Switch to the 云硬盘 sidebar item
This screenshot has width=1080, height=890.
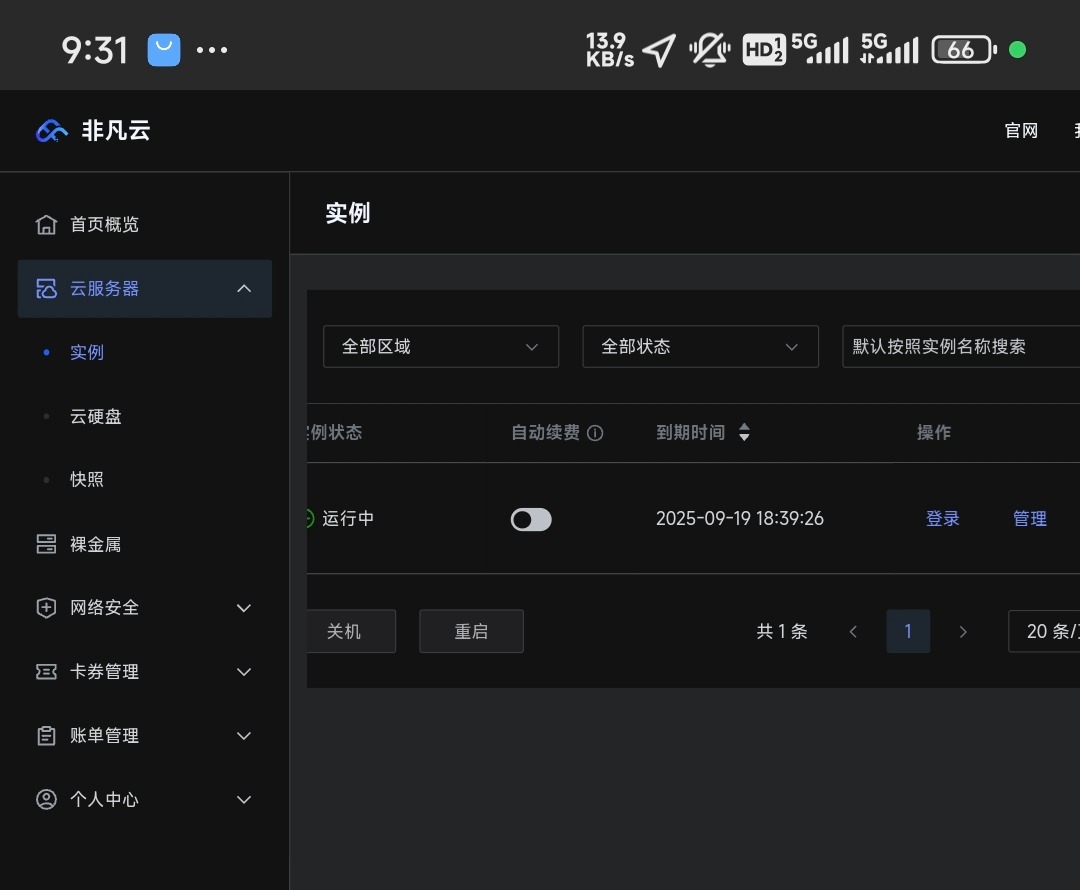(96, 416)
